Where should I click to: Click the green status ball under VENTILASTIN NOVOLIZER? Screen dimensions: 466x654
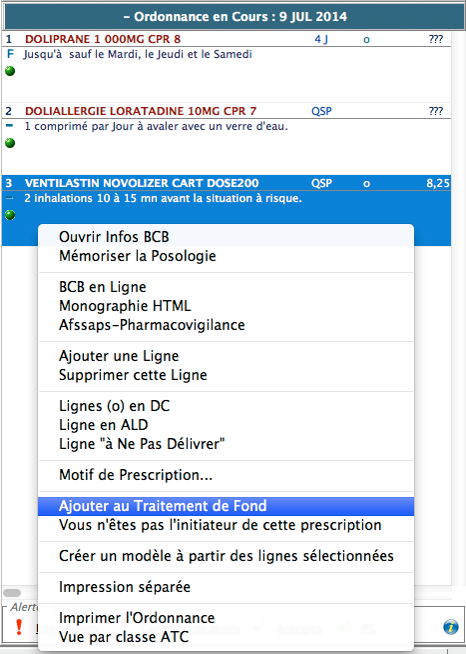[x=10, y=215]
